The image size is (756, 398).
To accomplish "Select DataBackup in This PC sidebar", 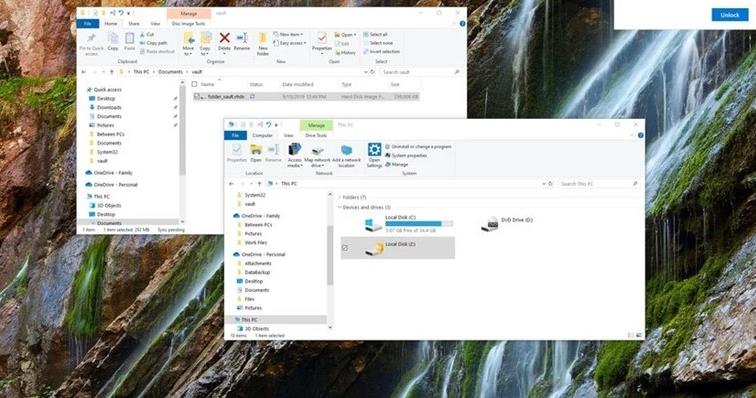I will 254,273.
